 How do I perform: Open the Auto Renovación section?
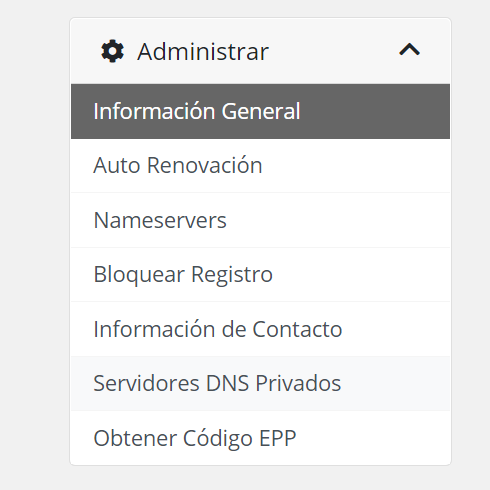[260, 166]
